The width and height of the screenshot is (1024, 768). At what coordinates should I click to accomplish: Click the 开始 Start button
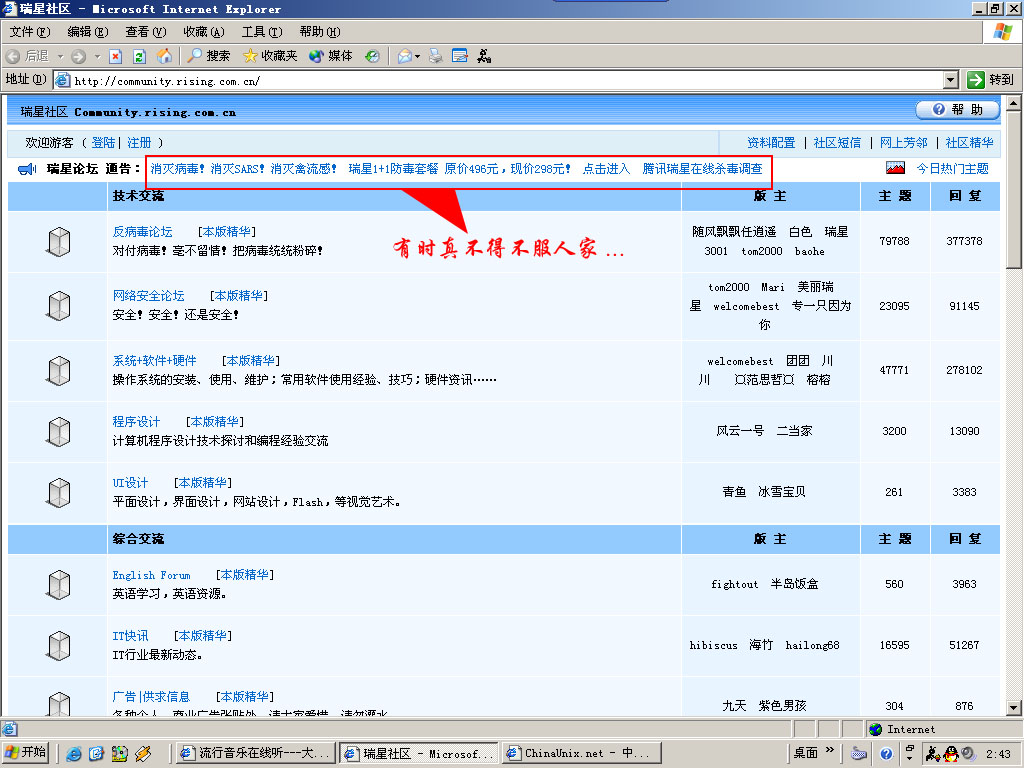point(26,753)
